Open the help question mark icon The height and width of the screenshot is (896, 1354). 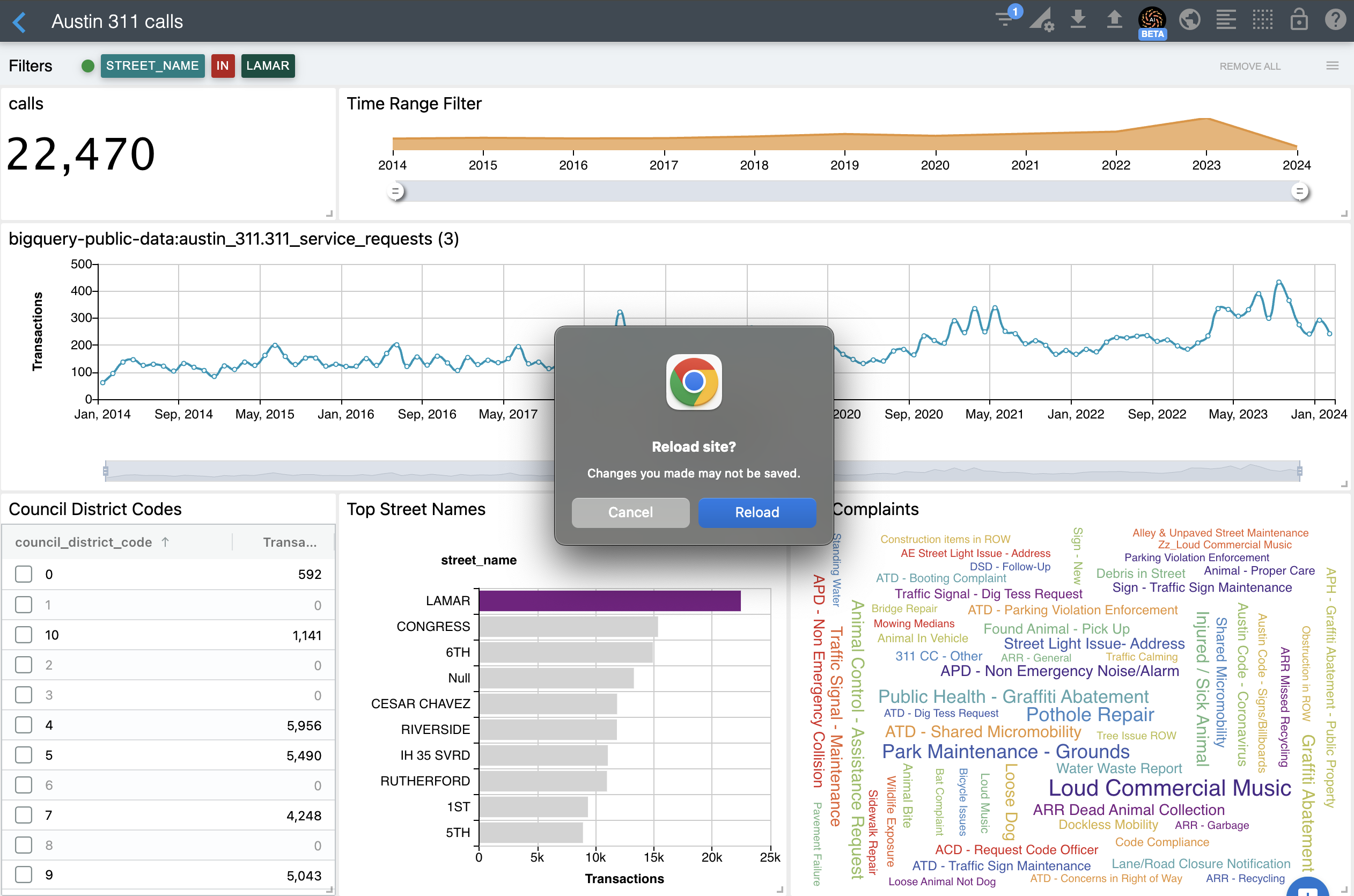pyautogui.click(x=1335, y=19)
